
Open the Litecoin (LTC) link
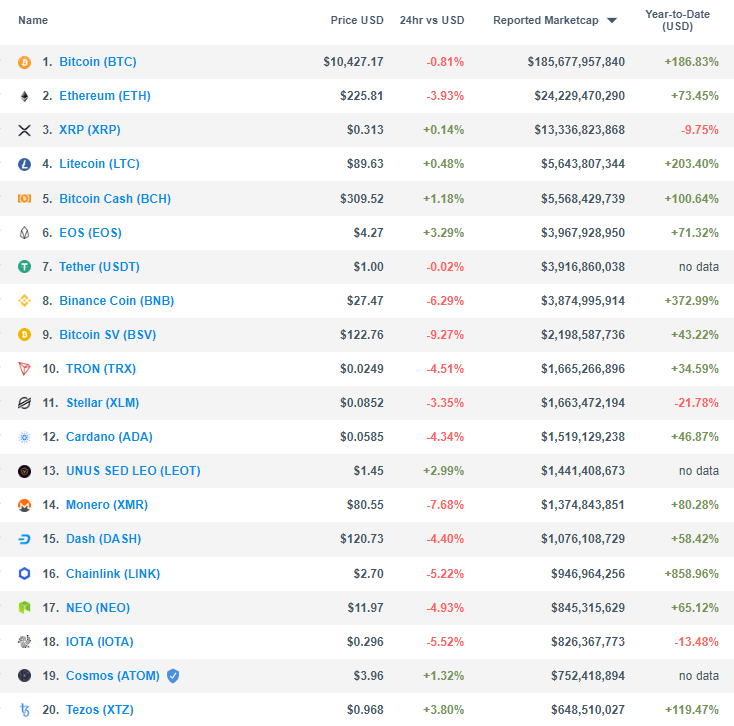pos(99,164)
